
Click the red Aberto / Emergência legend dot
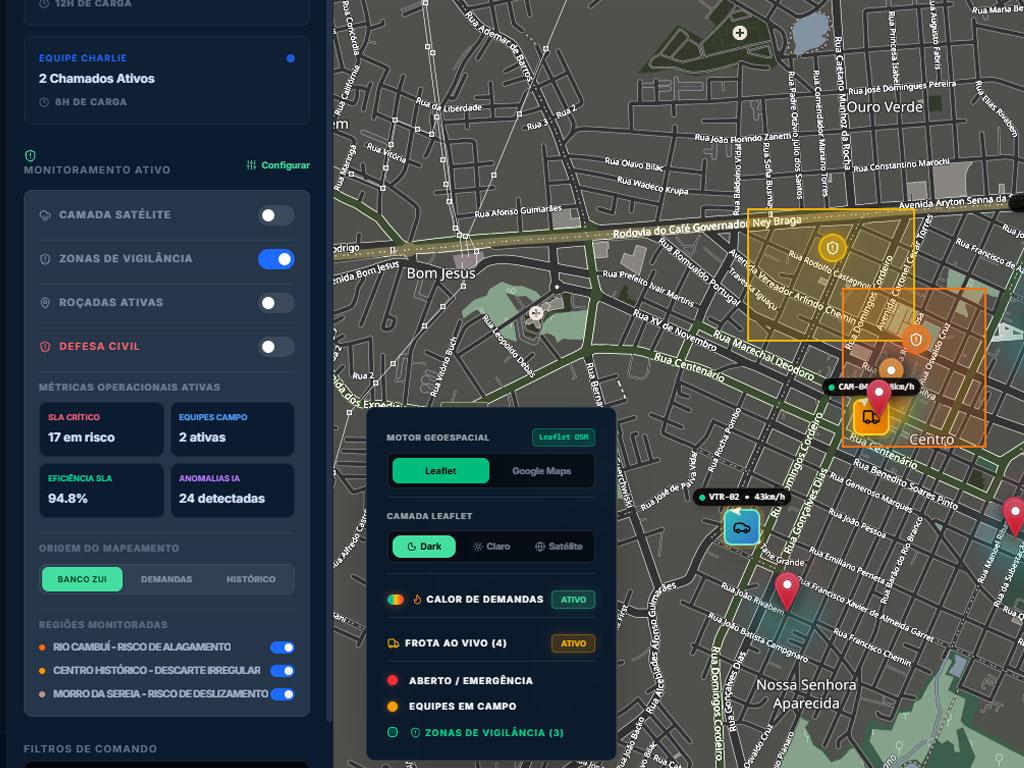tap(392, 680)
